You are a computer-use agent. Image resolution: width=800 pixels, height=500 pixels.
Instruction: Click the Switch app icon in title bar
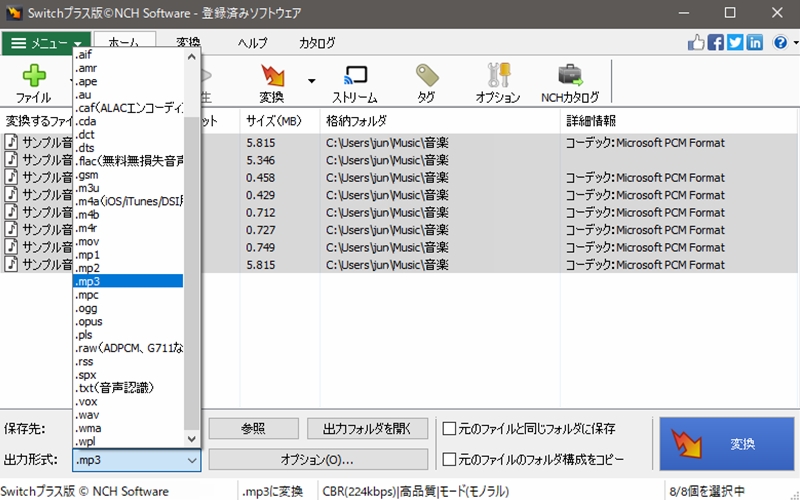pos(14,12)
